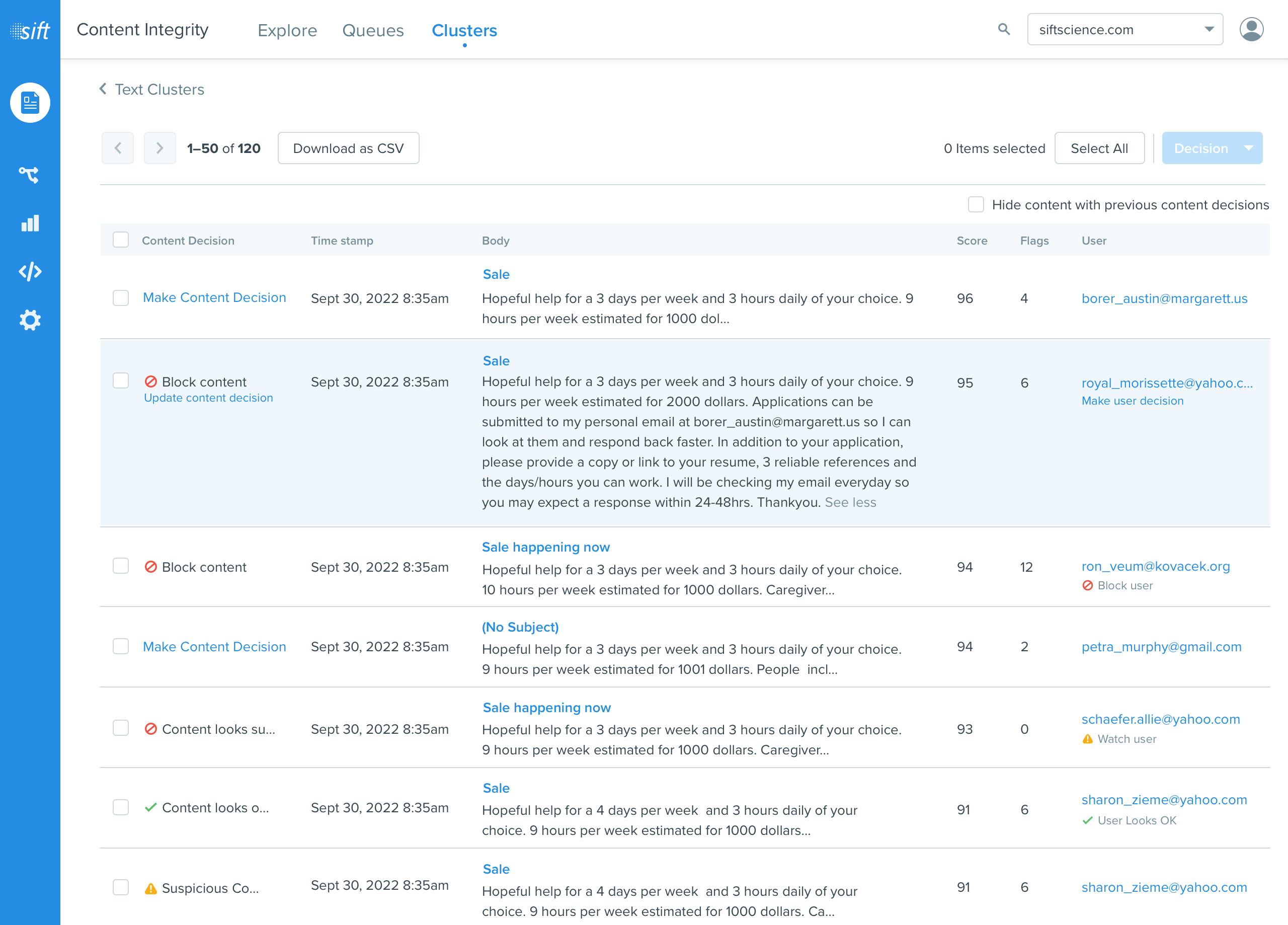Screen dimensions: 1288x925
Task: Select the petra_murphy@gmail.com row checkbox
Action: pyautogui.click(x=120, y=646)
